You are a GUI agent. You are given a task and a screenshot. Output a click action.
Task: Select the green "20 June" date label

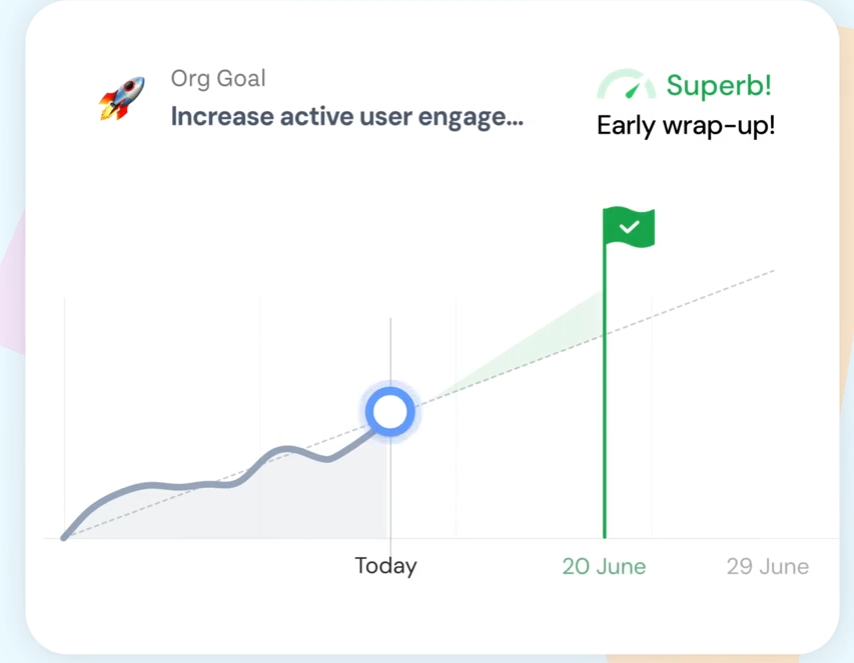click(x=604, y=567)
